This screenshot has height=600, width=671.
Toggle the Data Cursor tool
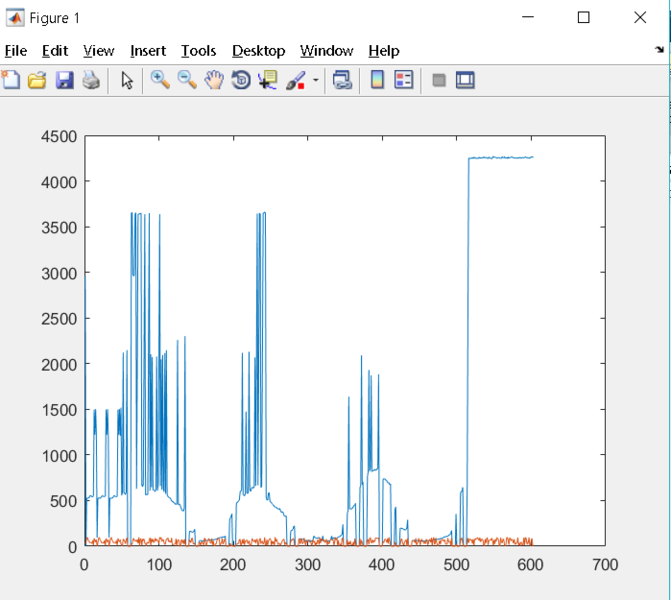[267, 81]
